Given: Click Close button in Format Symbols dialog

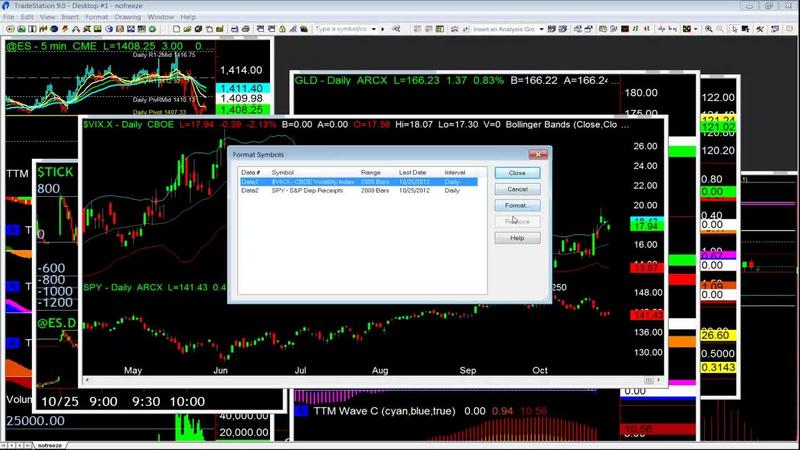Looking at the screenshot, I should 517,173.
